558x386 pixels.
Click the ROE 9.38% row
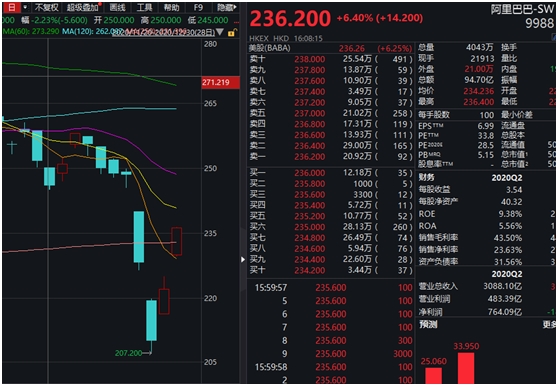click(470, 214)
